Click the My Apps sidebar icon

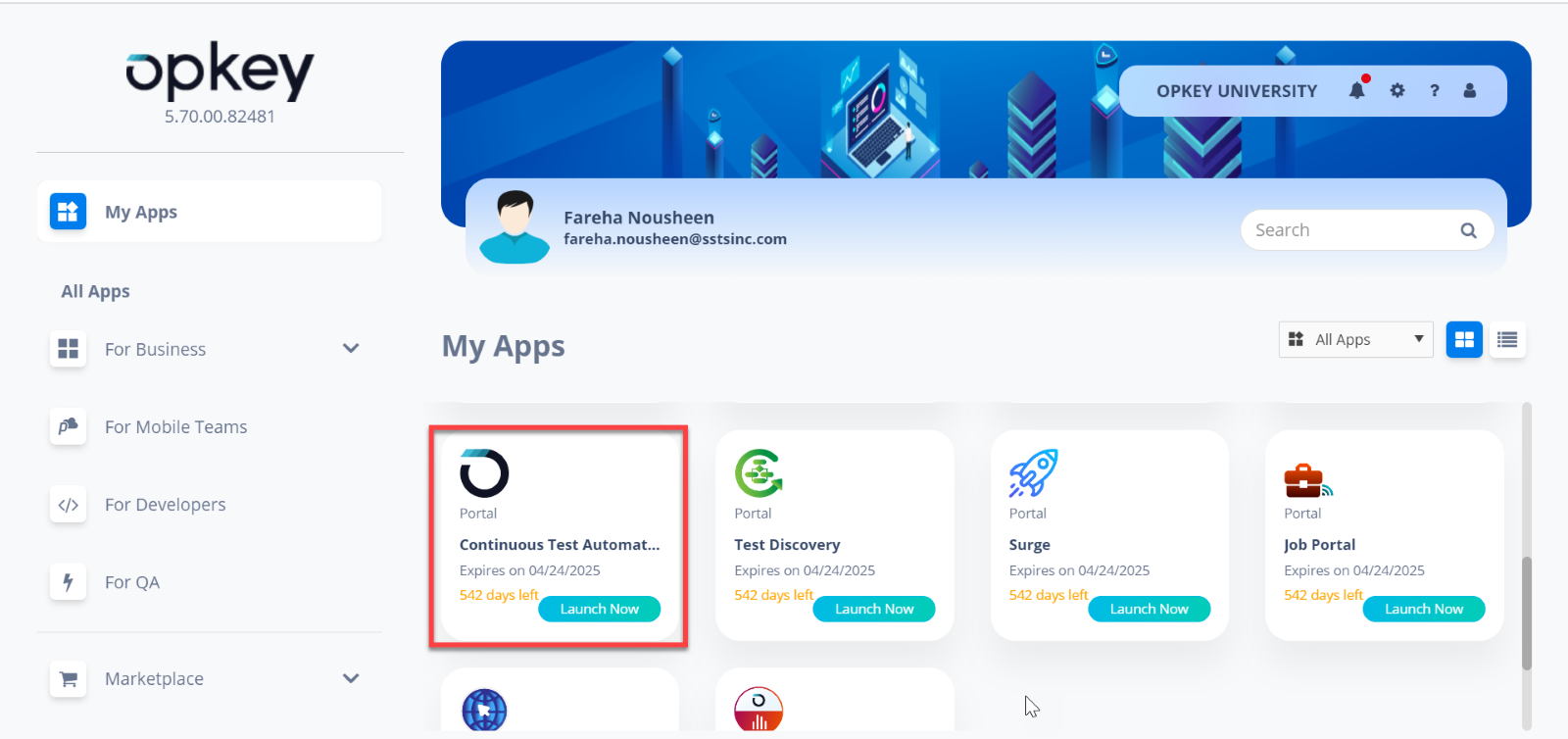pyautogui.click(x=68, y=211)
